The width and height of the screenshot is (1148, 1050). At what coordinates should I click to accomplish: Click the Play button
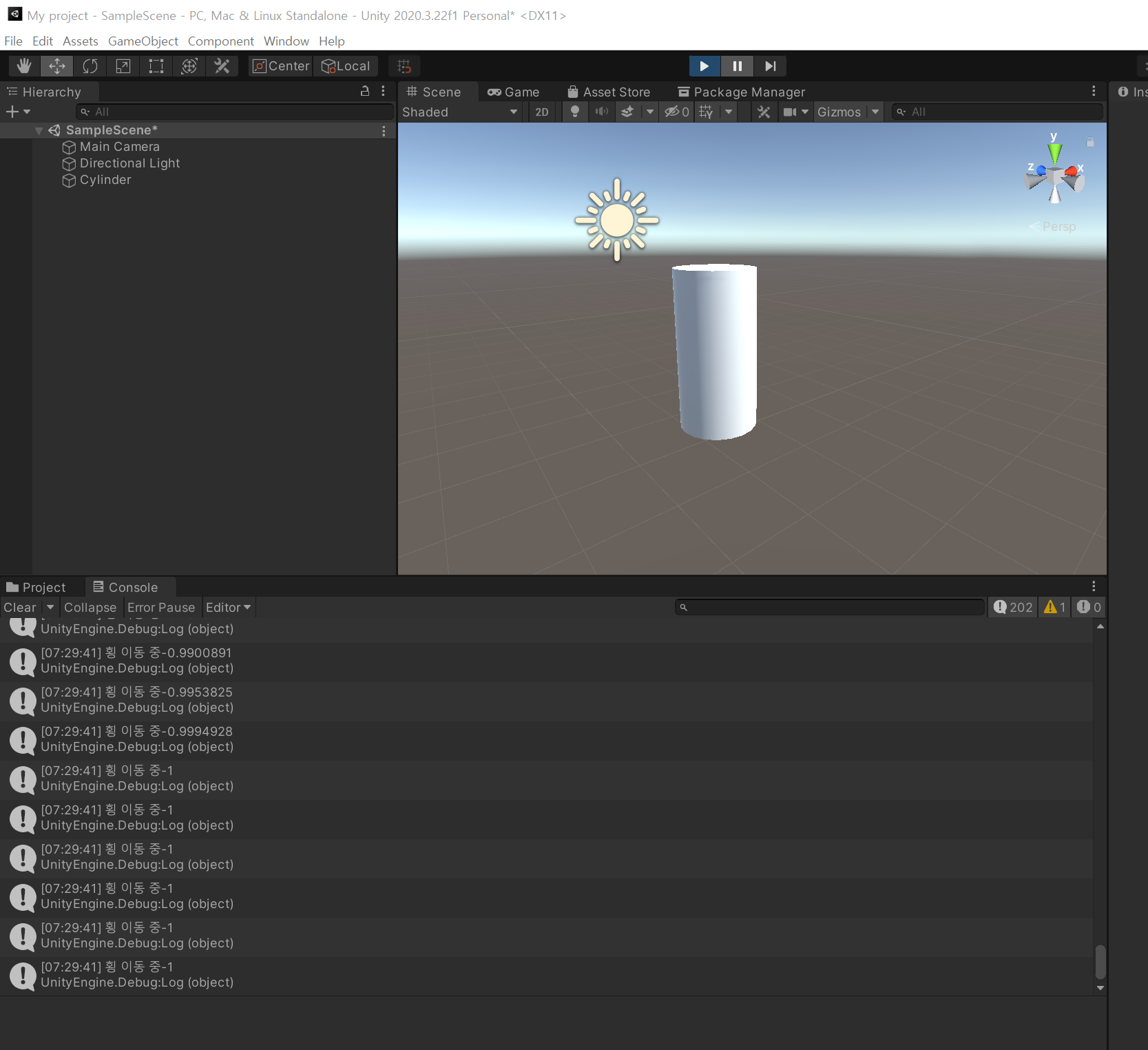(x=705, y=66)
